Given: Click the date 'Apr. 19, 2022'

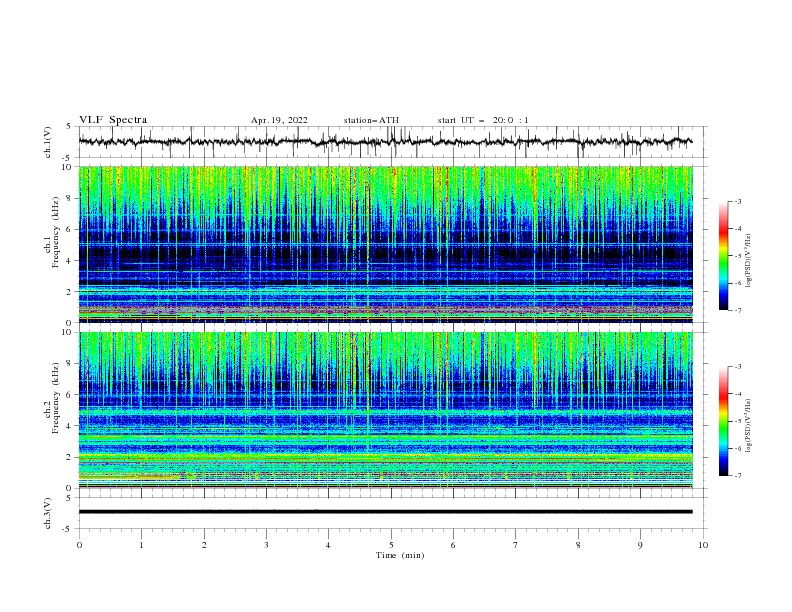Looking at the screenshot, I should coord(279,120).
